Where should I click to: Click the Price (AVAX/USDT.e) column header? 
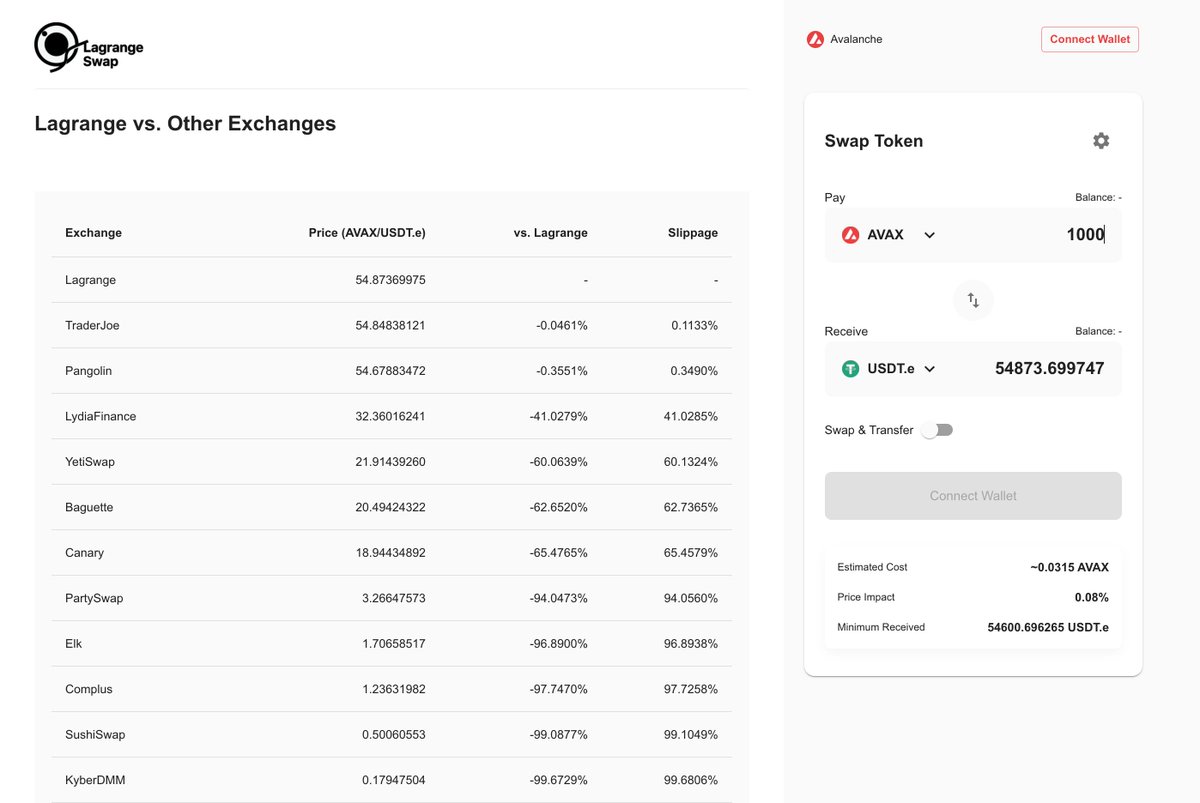[367, 233]
